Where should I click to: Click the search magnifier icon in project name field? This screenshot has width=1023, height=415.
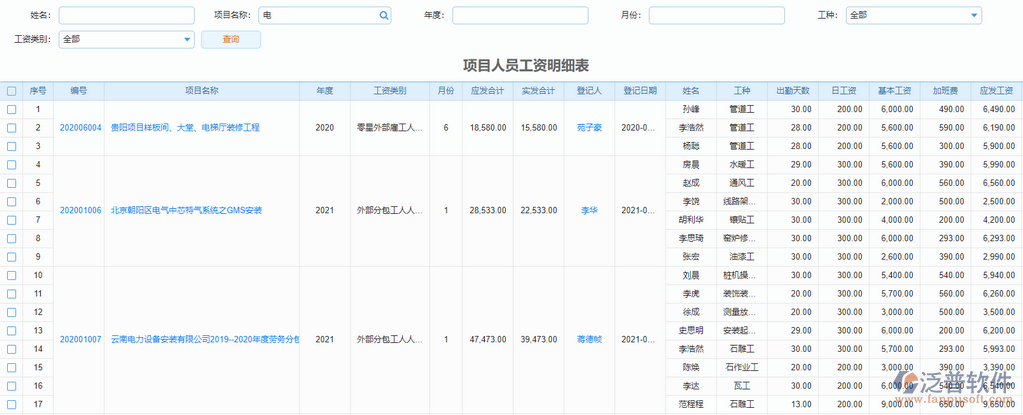(x=383, y=16)
